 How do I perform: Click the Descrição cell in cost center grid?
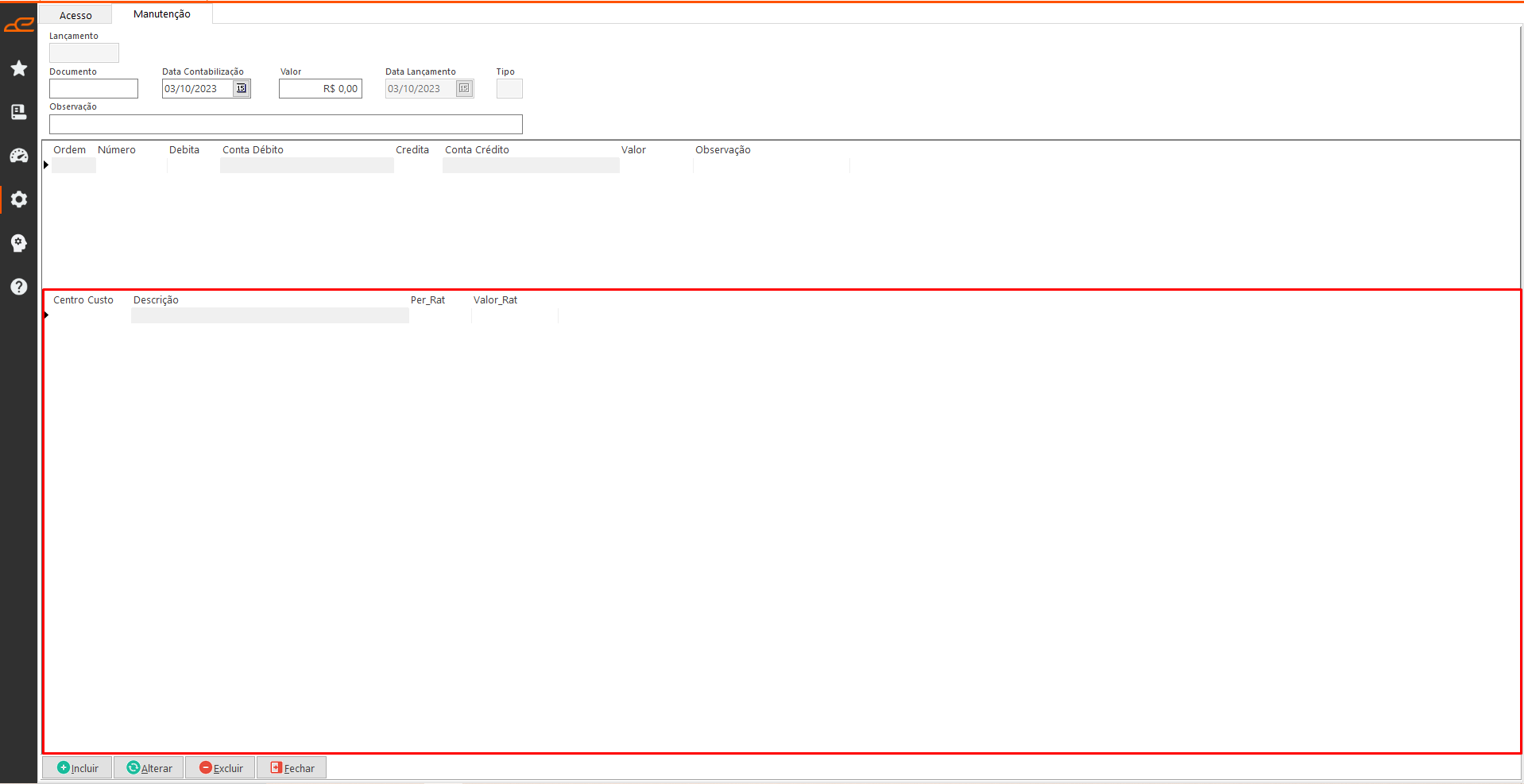coord(269,315)
